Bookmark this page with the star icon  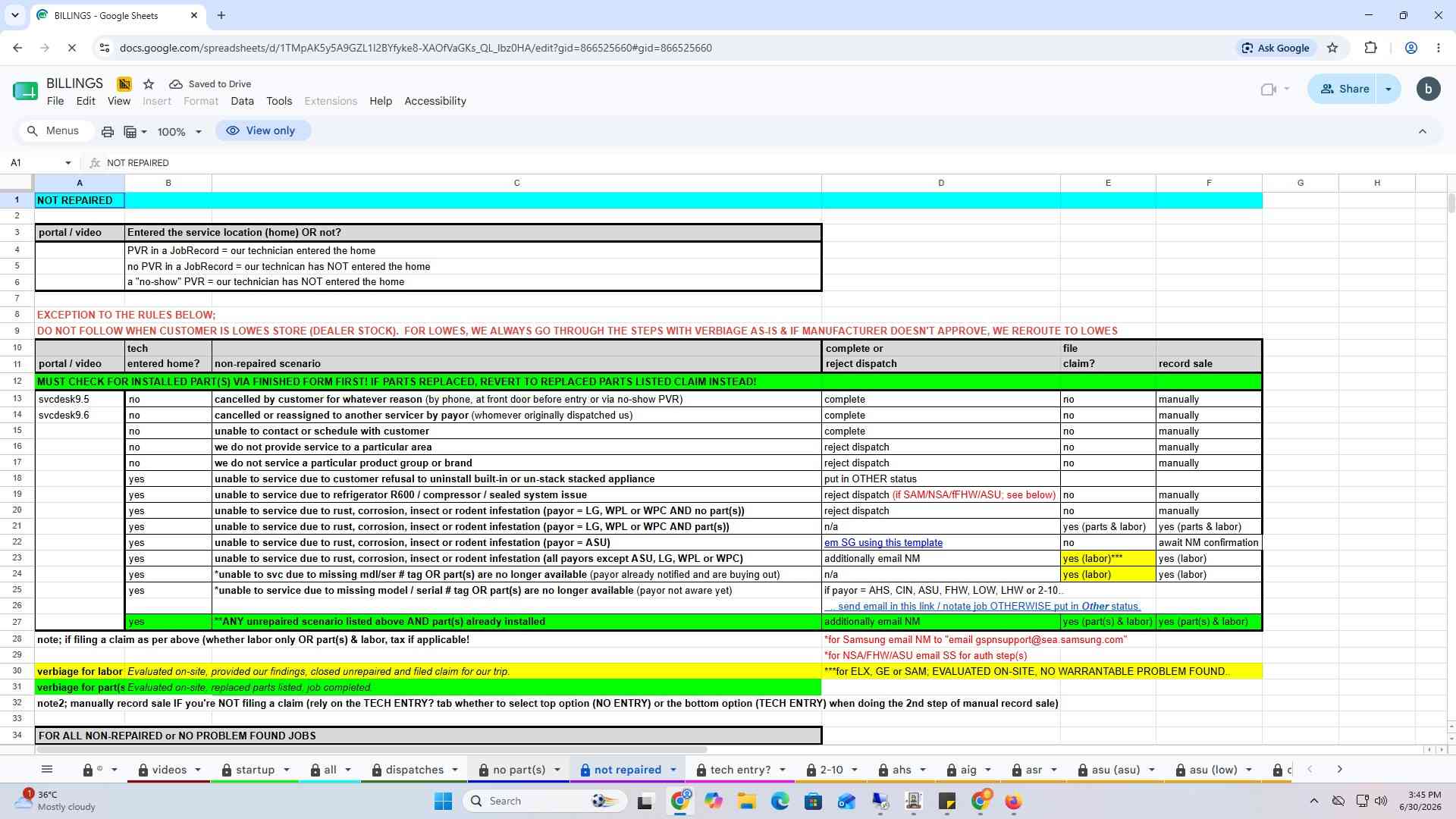1332,48
